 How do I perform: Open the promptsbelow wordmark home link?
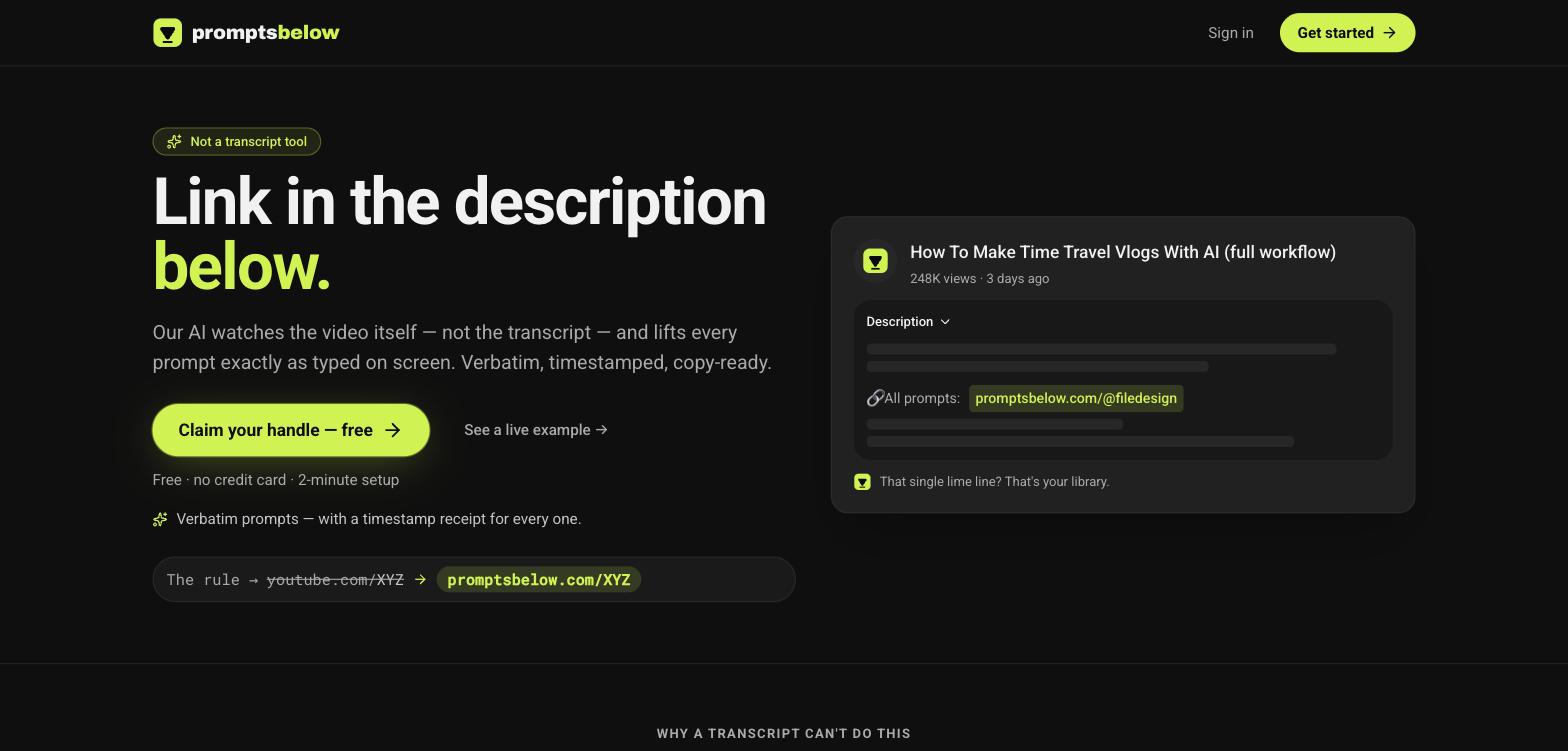[265, 33]
